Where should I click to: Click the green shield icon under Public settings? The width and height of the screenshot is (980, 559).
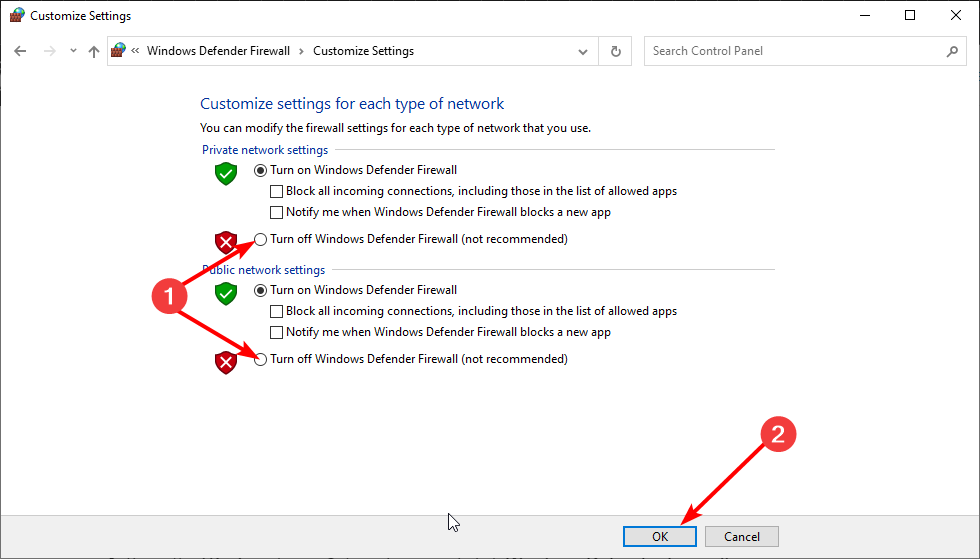(226, 293)
